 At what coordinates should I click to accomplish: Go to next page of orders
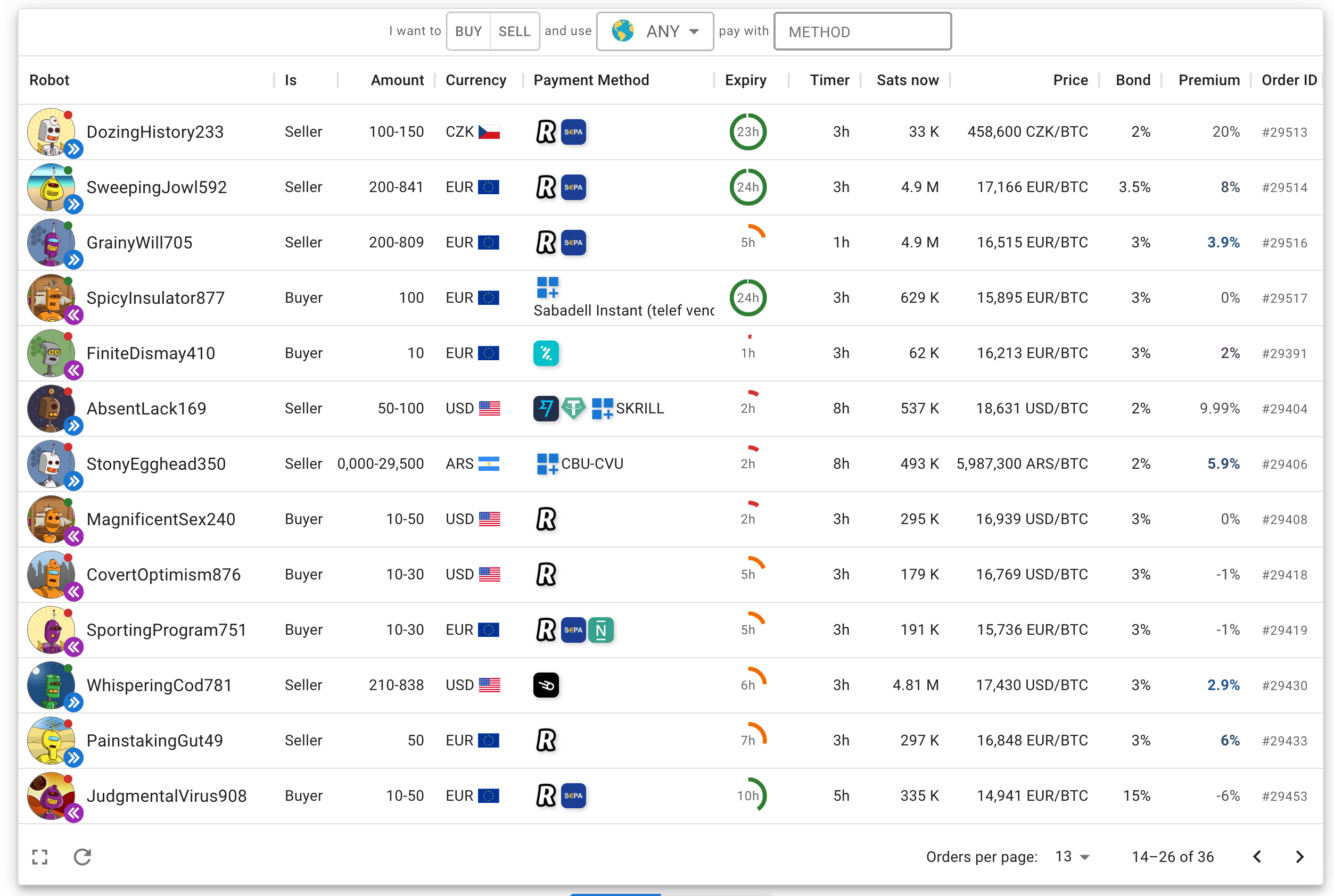tap(1299, 857)
